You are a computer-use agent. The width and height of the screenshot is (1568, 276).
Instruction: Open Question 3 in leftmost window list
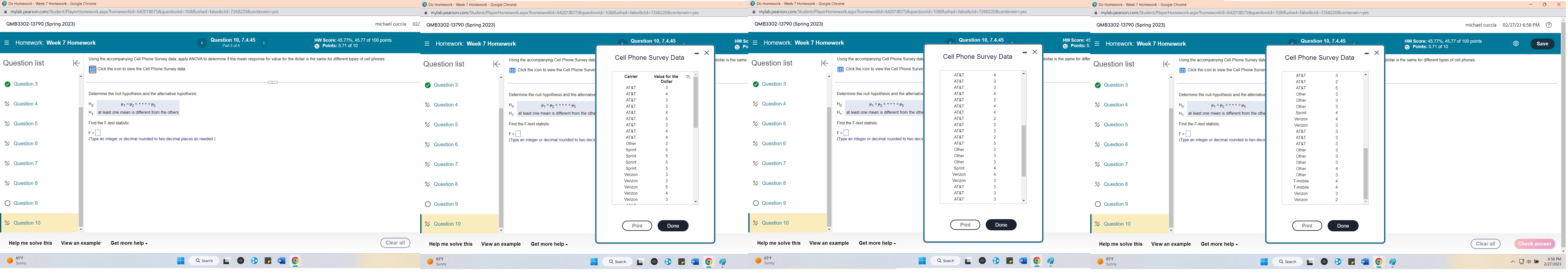click(x=26, y=84)
